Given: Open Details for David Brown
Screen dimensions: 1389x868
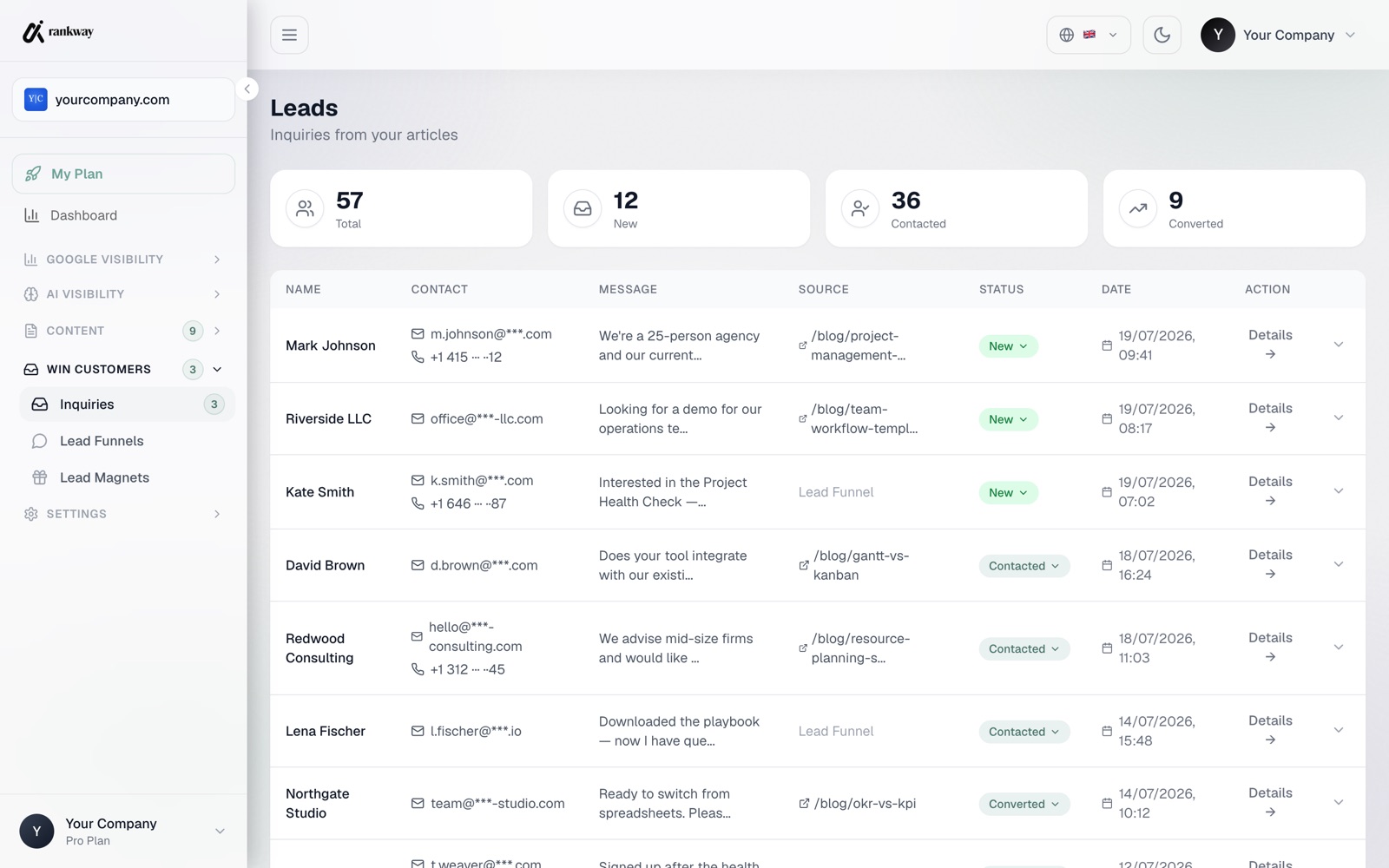Looking at the screenshot, I should point(1270,564).
